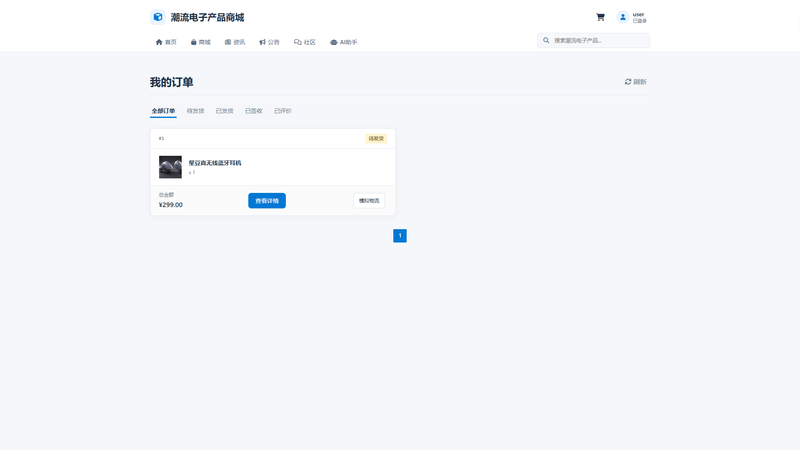Switch to the 已签收 tab

pos(254,111)
